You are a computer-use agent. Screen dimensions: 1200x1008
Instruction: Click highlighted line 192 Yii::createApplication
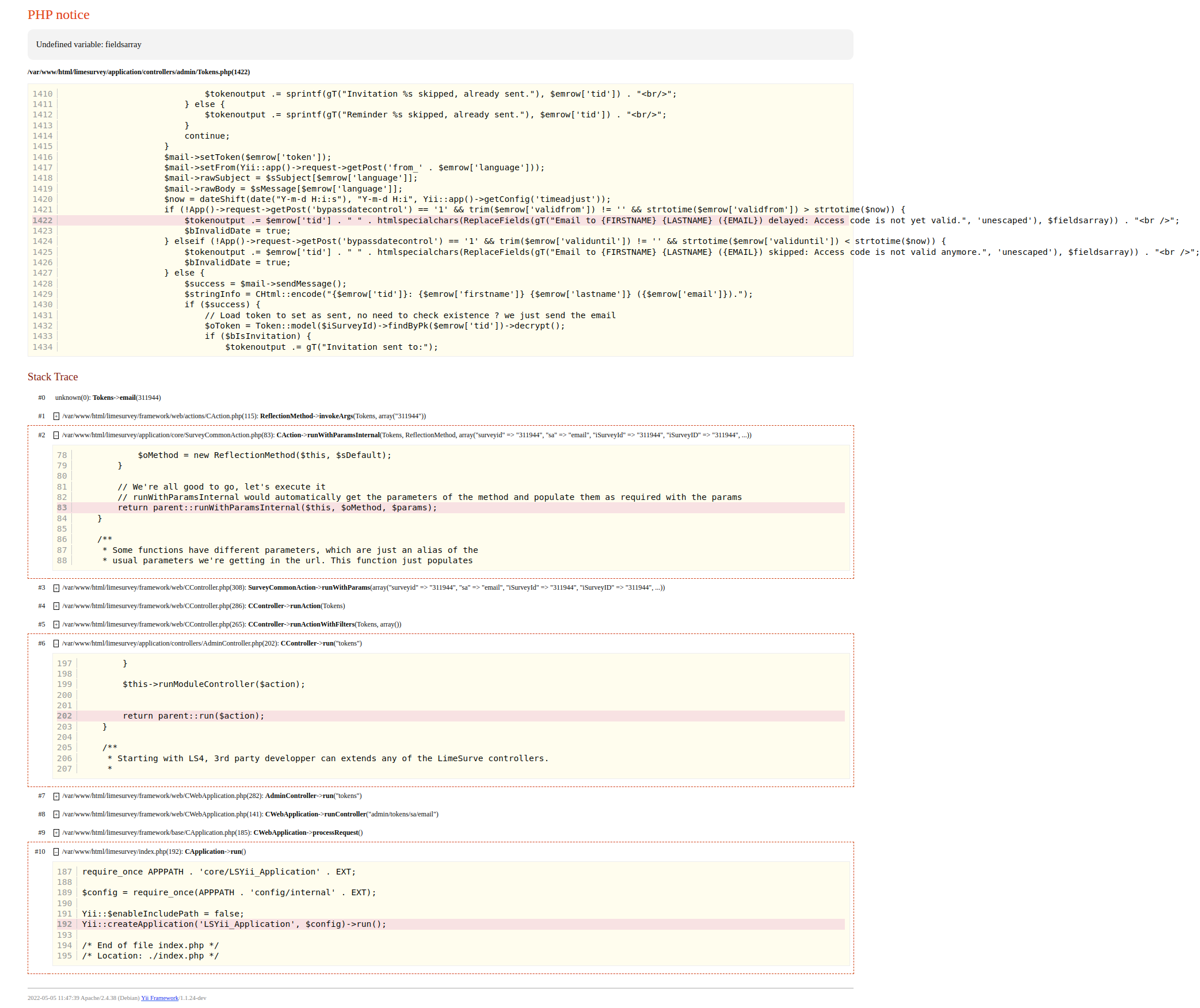tap(234, 924)
